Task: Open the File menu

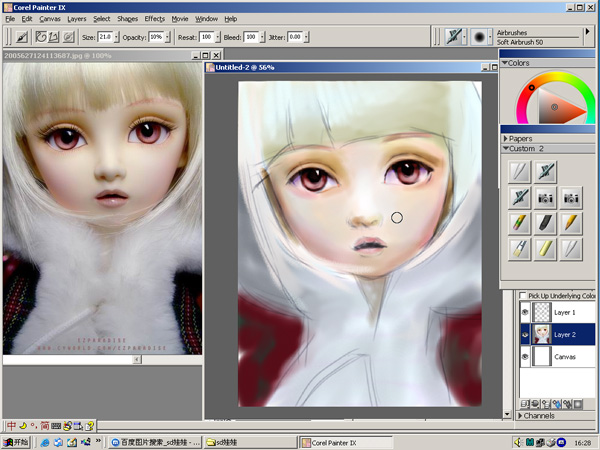Action: pos(10,19)
